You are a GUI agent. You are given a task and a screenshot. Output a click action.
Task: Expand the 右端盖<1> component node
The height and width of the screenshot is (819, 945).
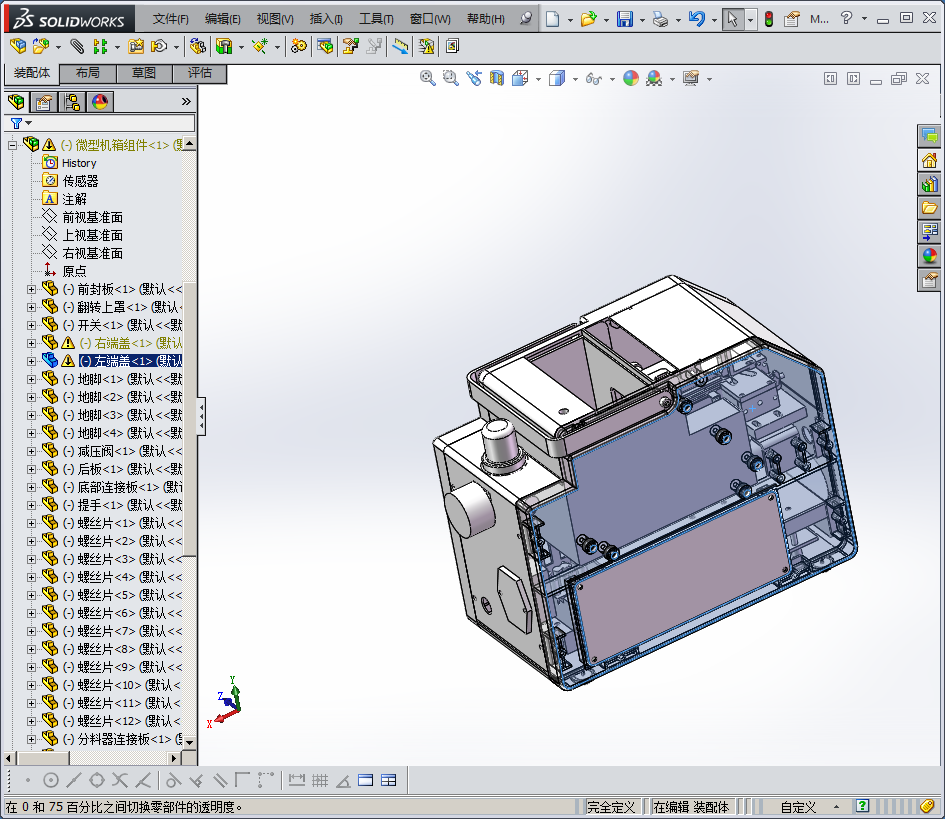[31, 343]
